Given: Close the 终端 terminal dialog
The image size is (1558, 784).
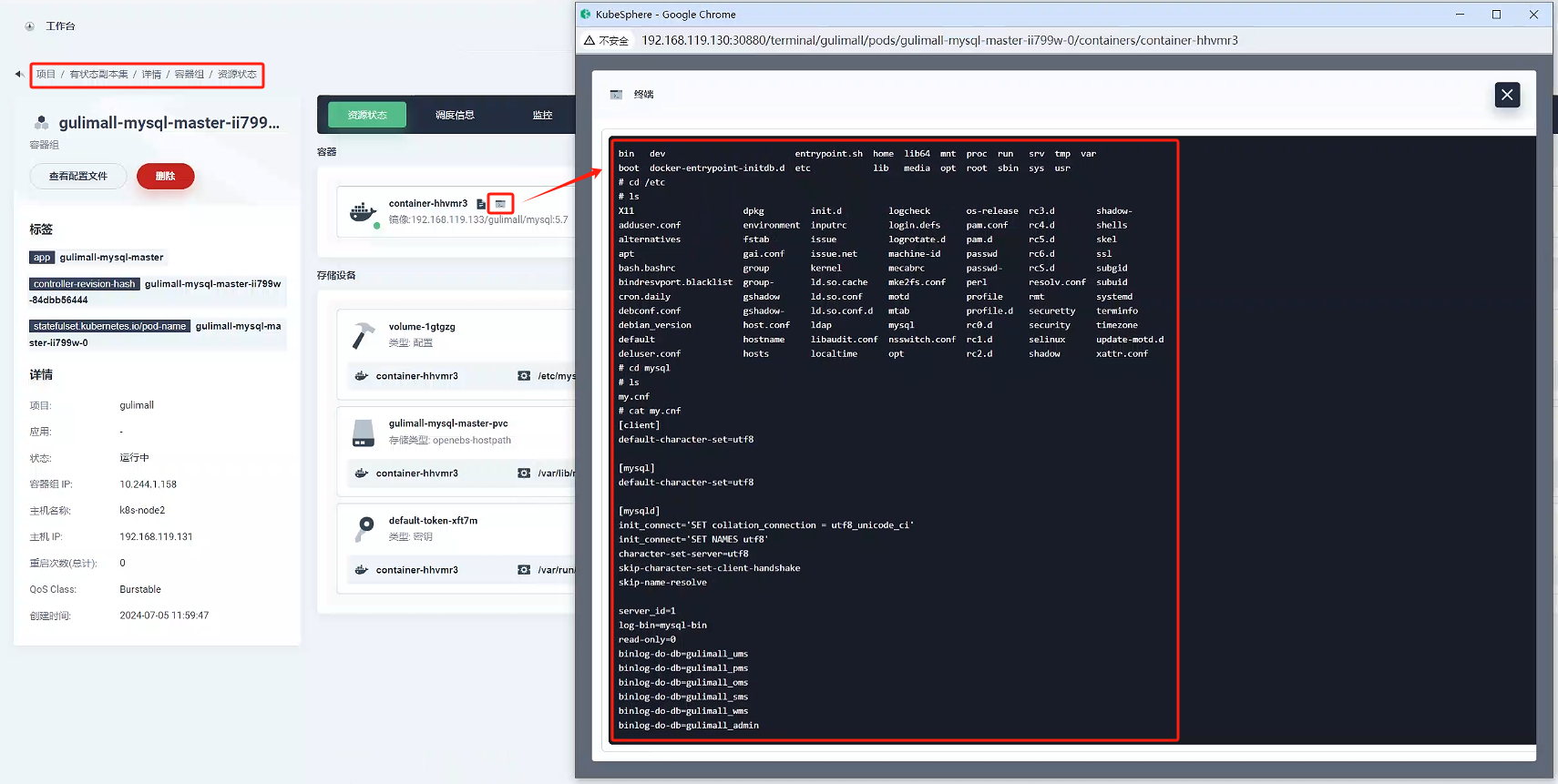Looking at the screenshot, I should click(x=1507, y=95).
